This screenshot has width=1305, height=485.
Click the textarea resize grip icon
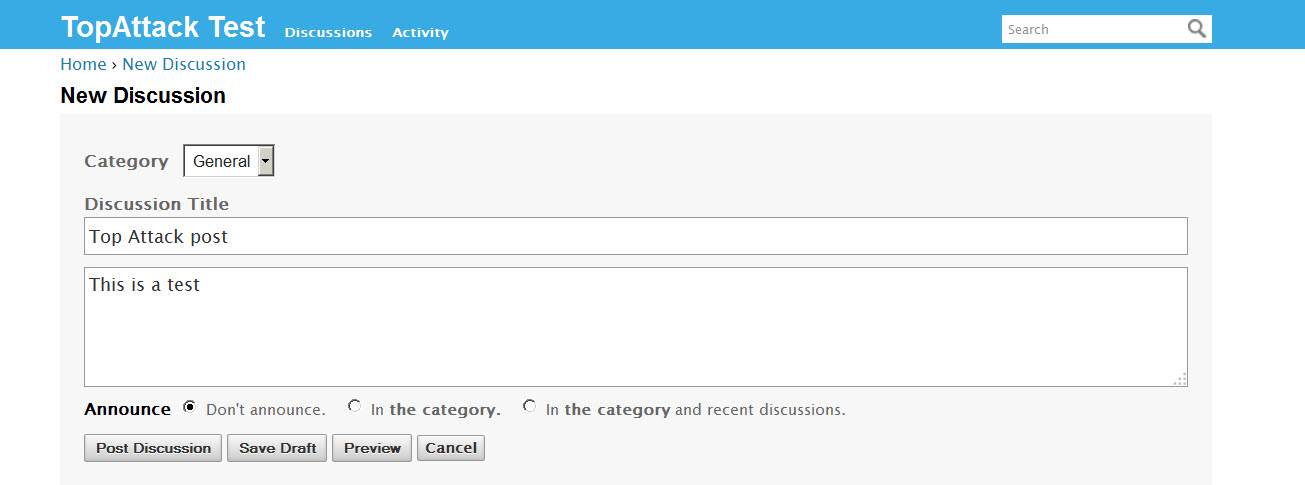pos(1180,379)
